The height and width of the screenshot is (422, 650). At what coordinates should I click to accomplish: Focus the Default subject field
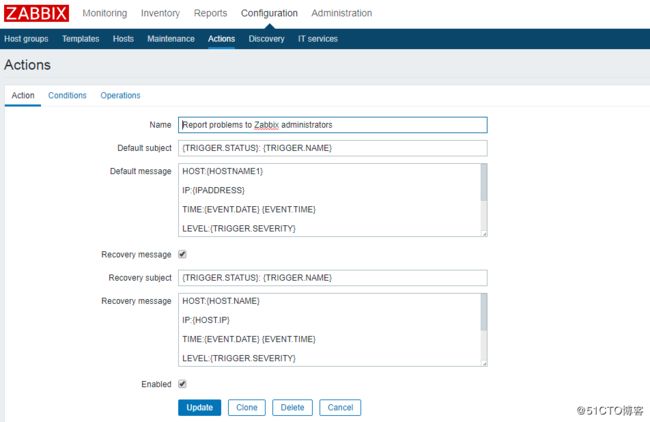click(333, 148)
